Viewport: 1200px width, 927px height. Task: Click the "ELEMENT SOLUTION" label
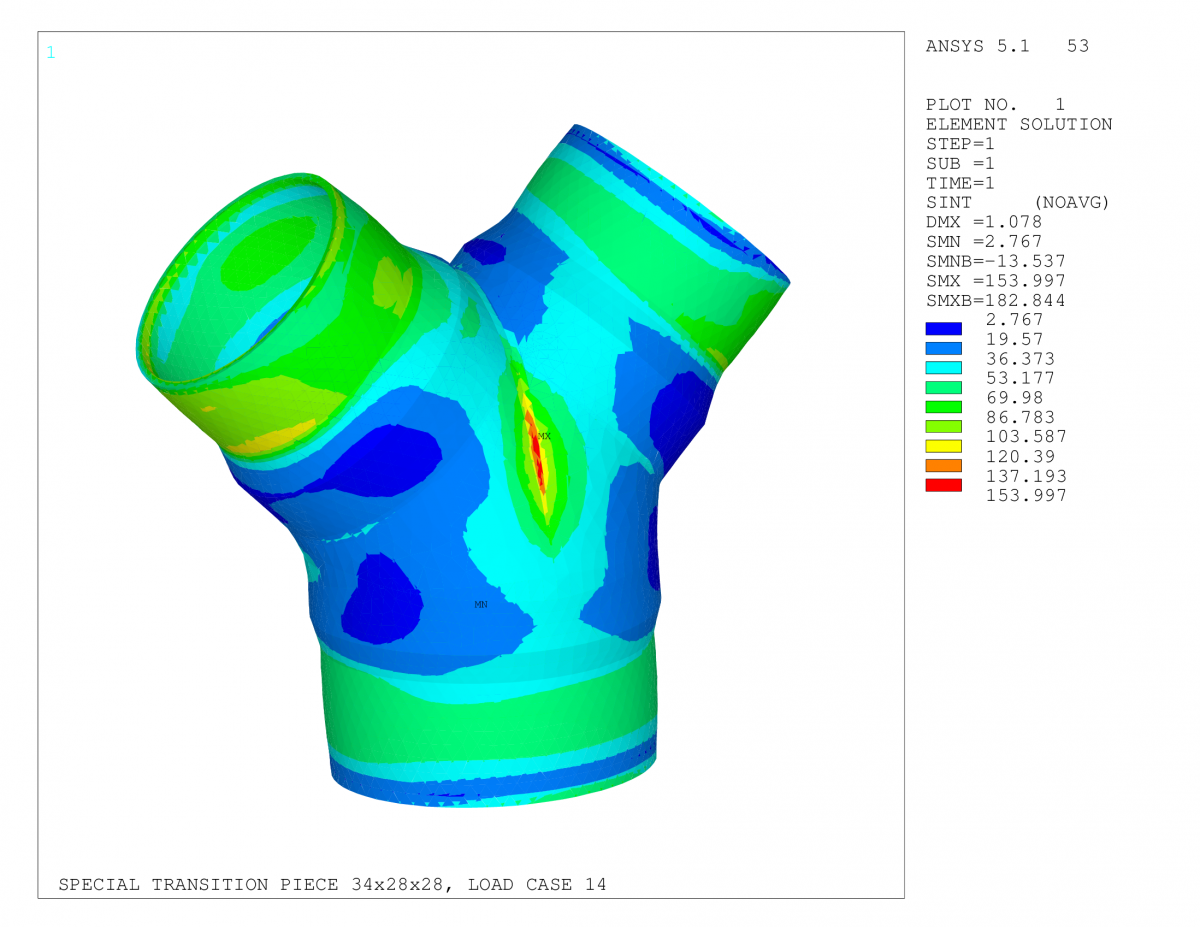[x=1019, y=124]
